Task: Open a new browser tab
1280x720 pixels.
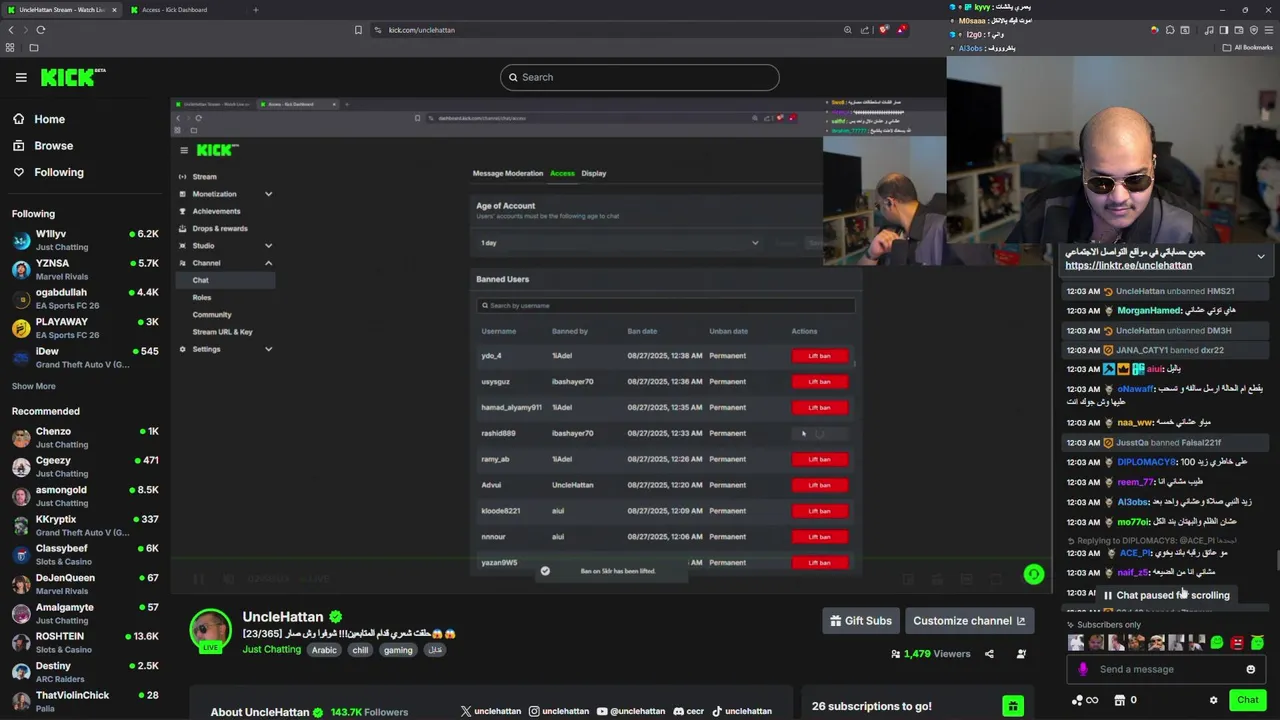Action: tap(255, 10)
